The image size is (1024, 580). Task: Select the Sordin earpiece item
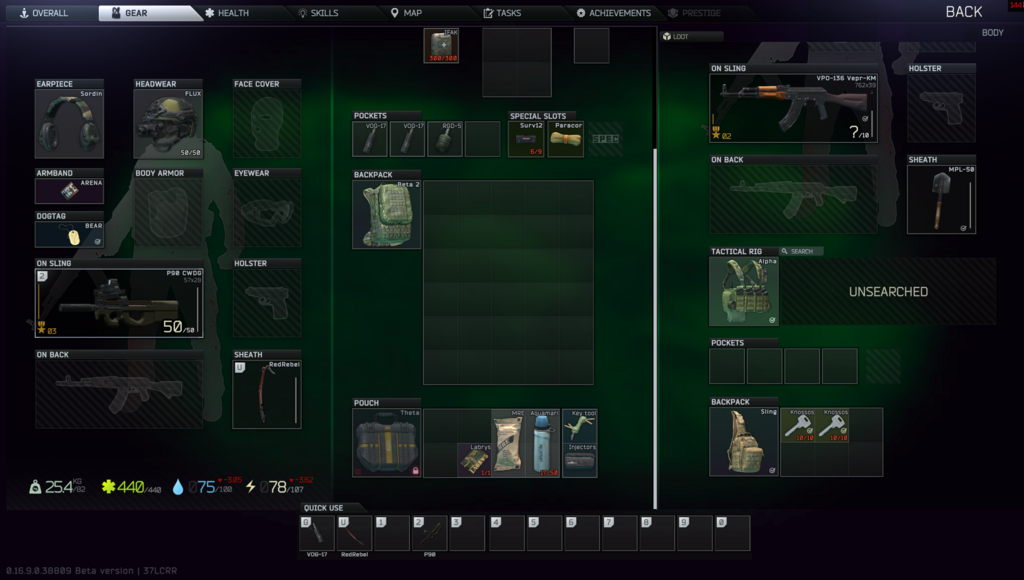tap(69, 124)
